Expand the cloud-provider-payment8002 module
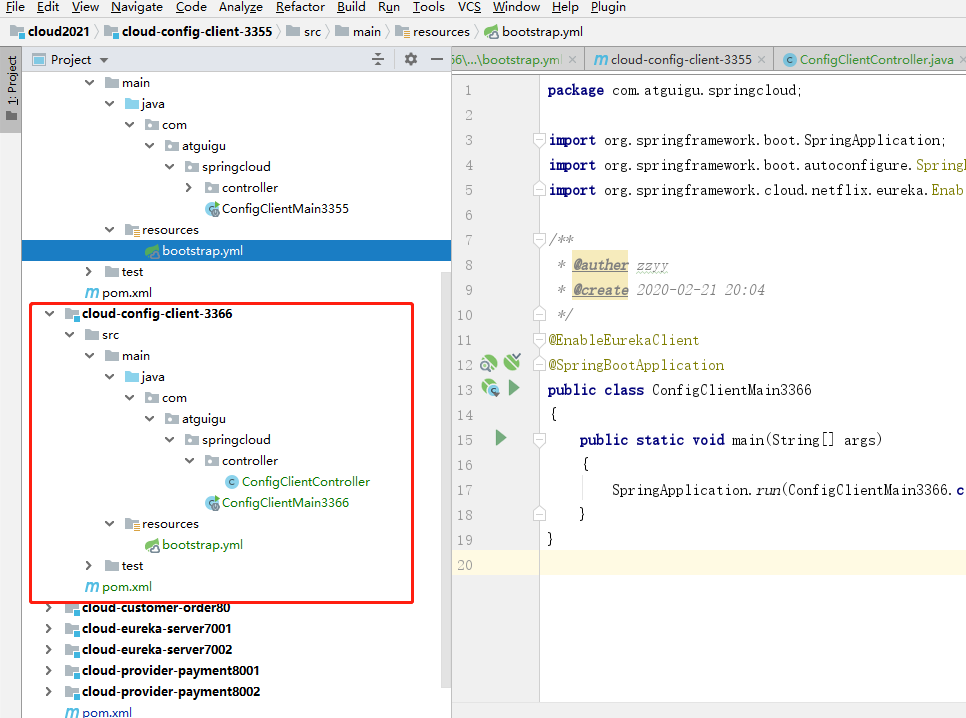 point(49,691)
